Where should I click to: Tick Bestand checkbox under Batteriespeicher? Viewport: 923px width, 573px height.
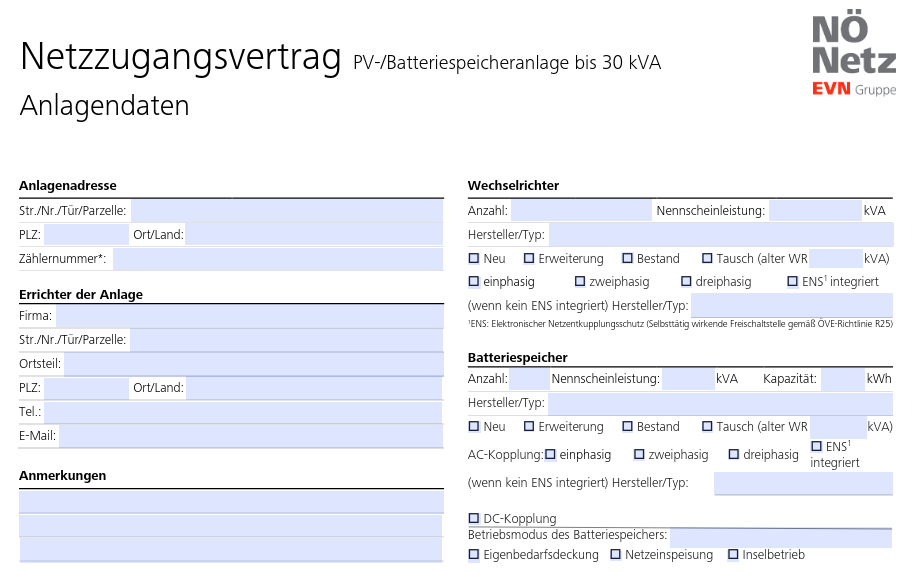click(627, 426)
